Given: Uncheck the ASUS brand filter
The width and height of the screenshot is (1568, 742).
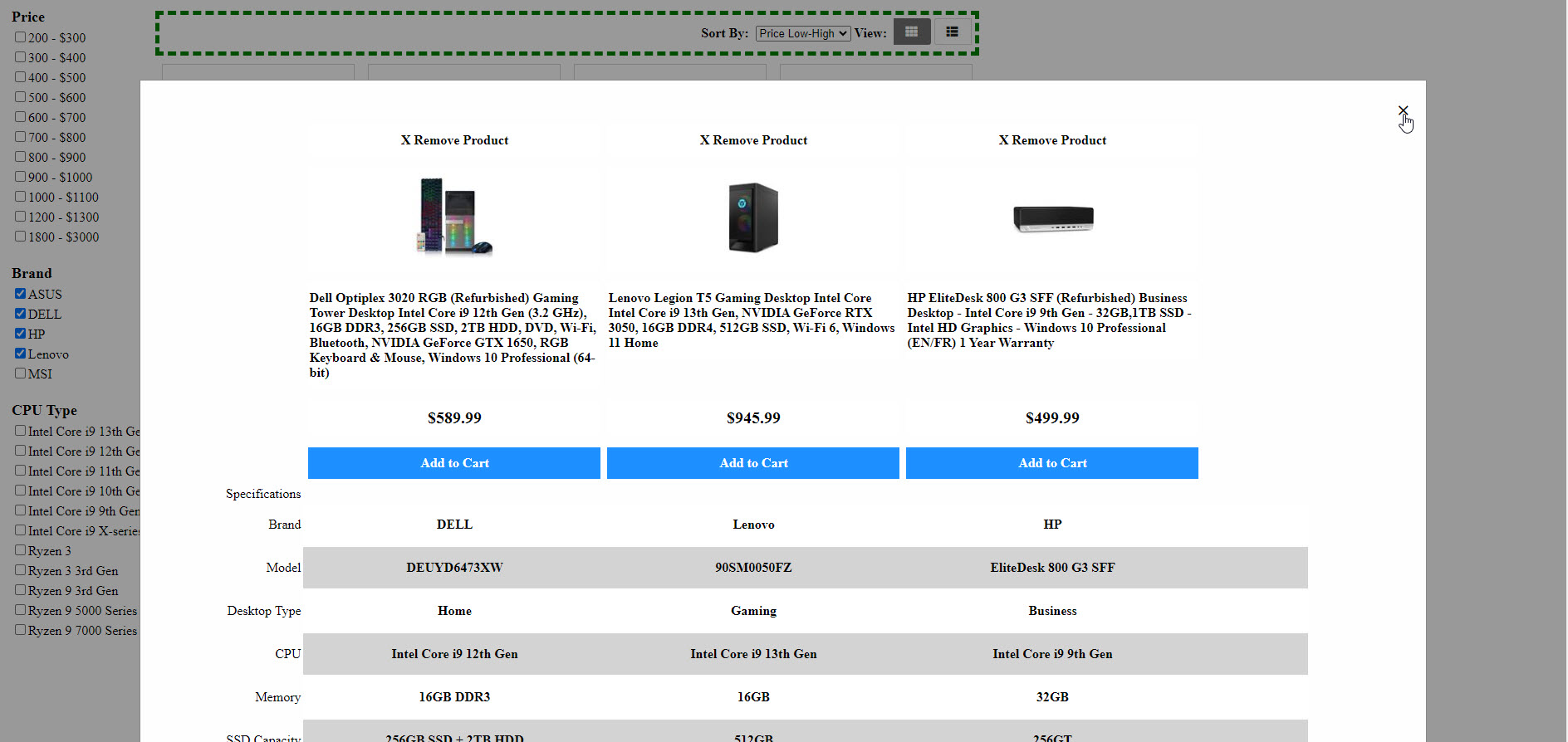Looking at the screenshot, I should (20, 294).
